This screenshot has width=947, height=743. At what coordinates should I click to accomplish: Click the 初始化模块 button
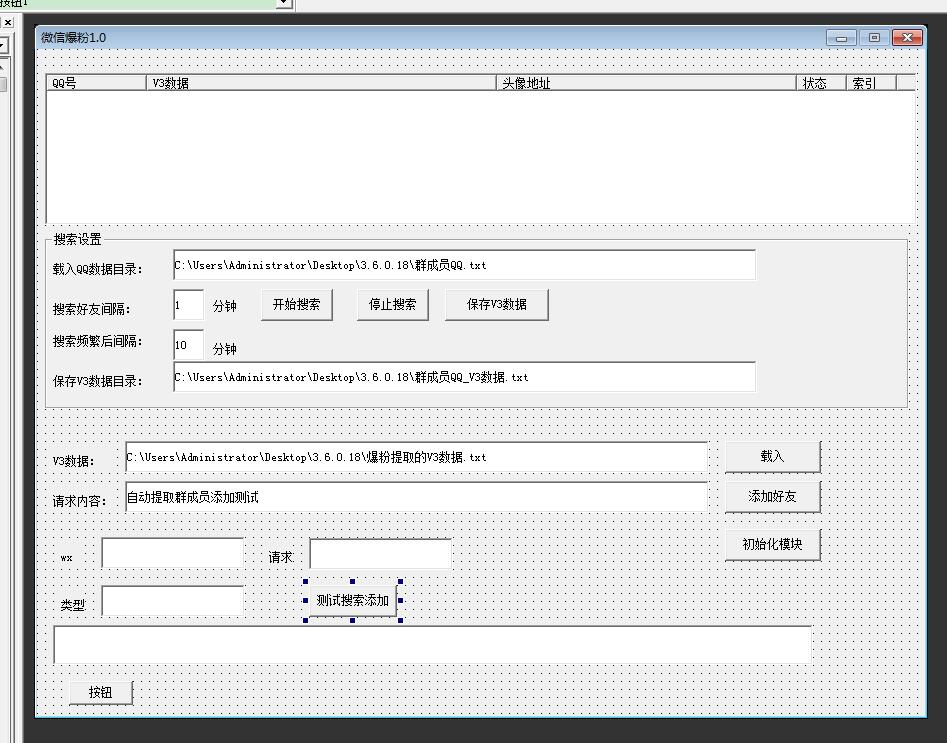pyautogui.click(x=772, y=545)
